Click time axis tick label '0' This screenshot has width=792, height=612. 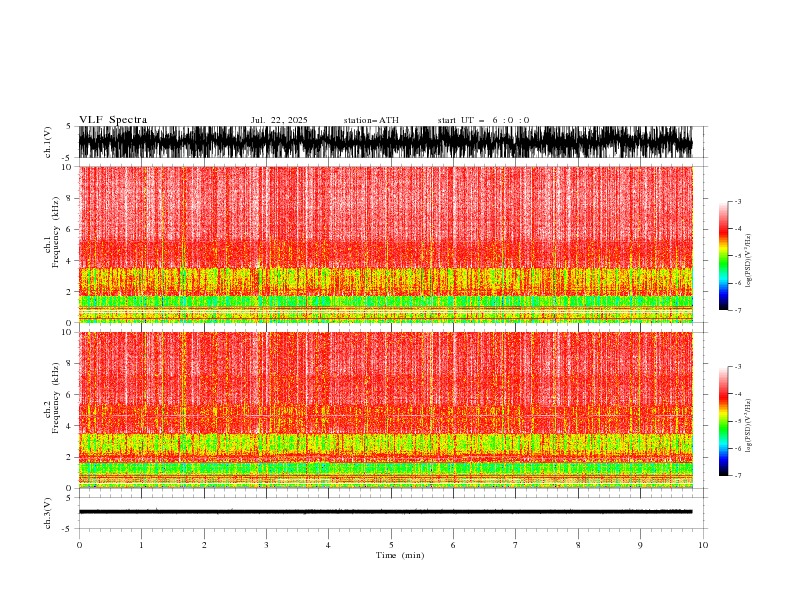pyautogui.click(x=79, y=545)
